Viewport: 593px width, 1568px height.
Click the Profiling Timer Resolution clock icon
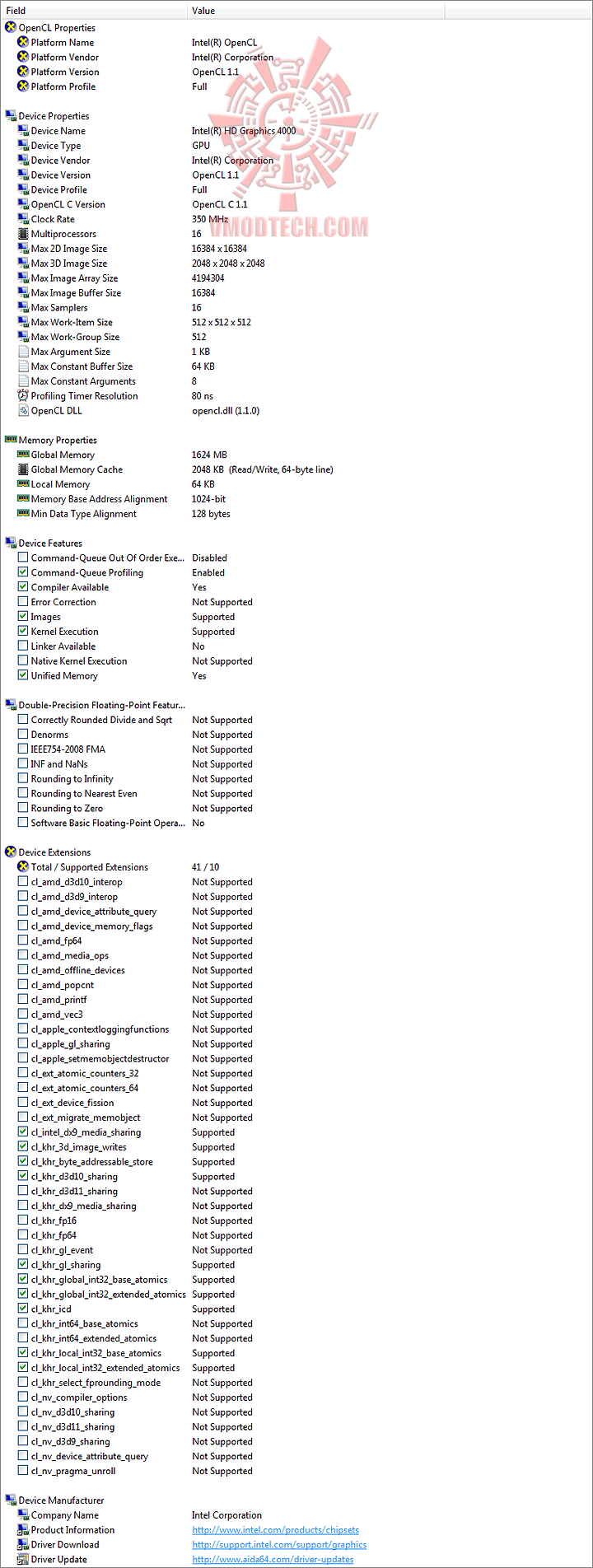pyautogui.click(x=23, y=396)
